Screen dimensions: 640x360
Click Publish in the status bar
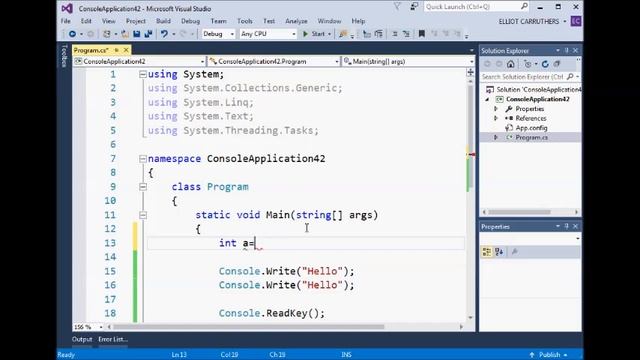[x=549, y=355]
